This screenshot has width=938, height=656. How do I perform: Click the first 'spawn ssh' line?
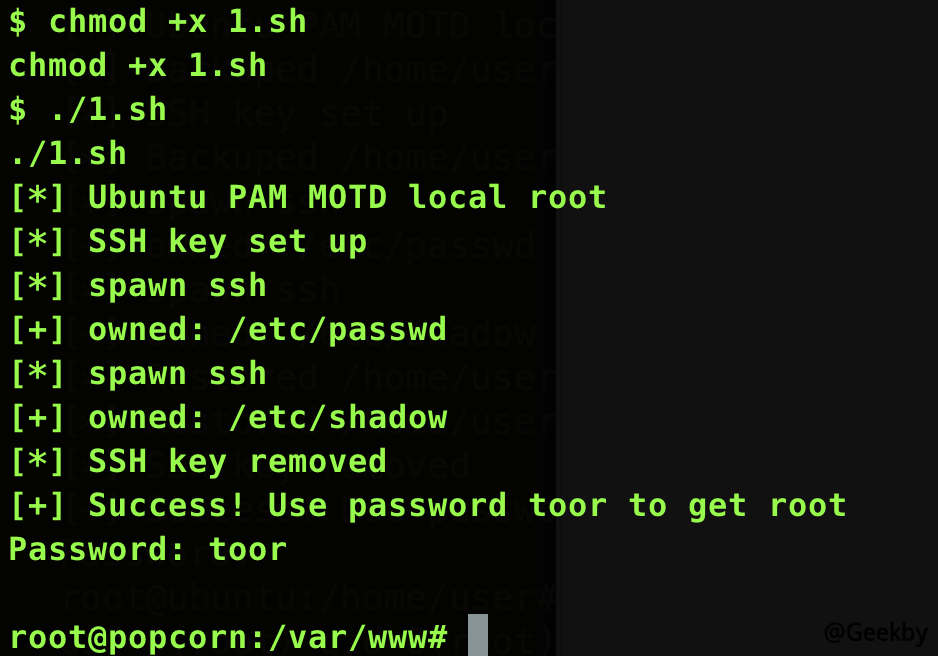tap(138, 285)
